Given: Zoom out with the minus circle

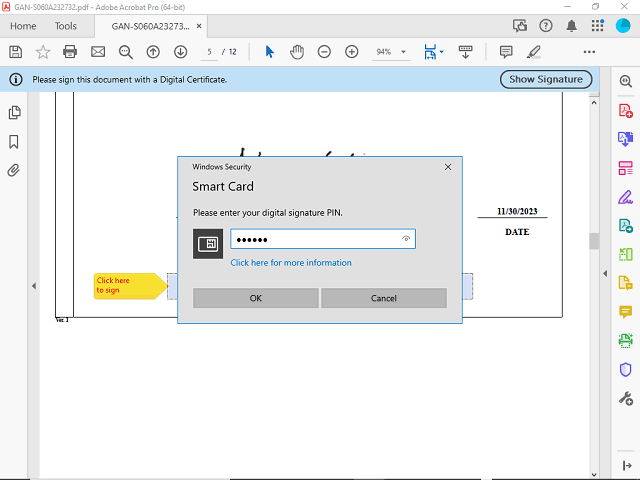Looking at the screenshot, I should (x=324, y=52).
